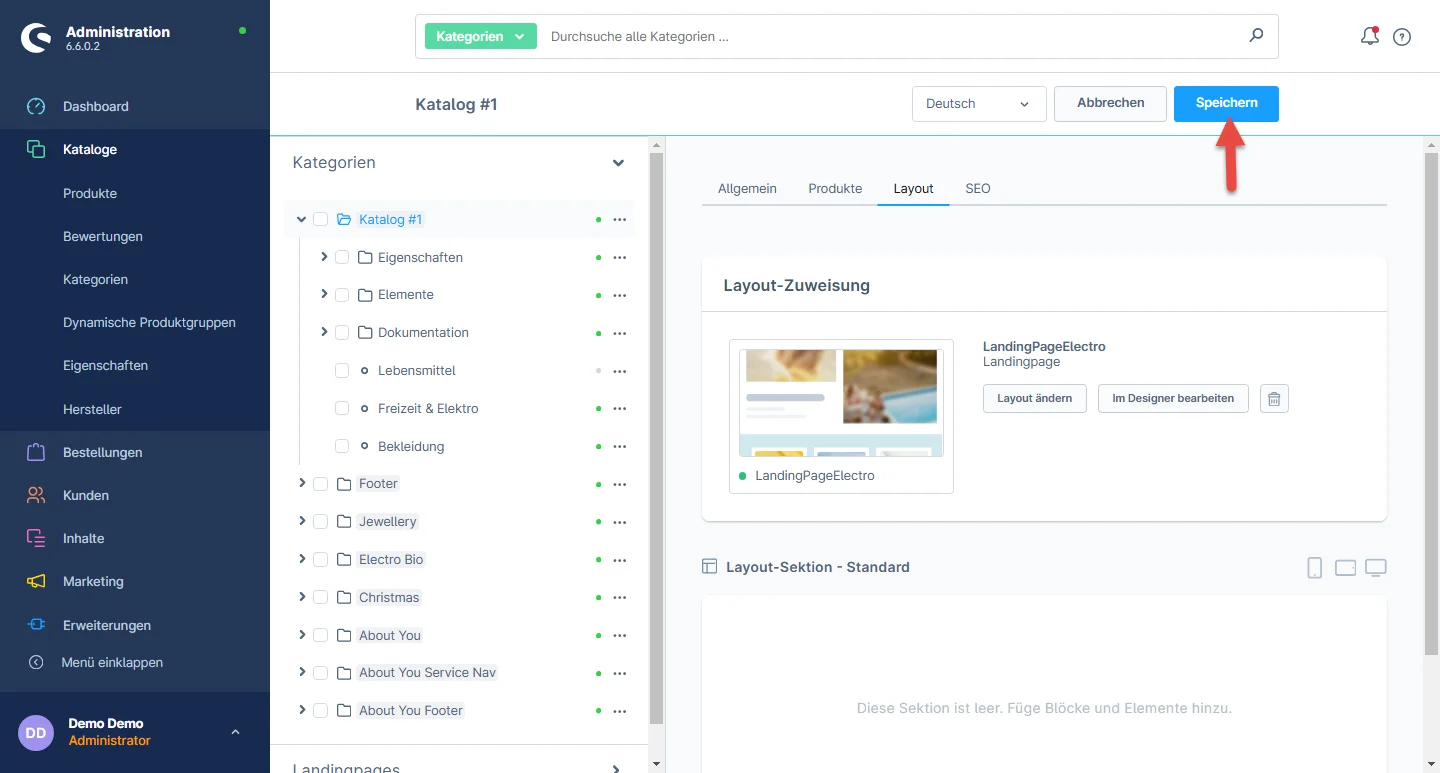This screenshot has height=773, width=1440.
Task: Switch to the SEO tab
Action: click(x=977, y=188)
